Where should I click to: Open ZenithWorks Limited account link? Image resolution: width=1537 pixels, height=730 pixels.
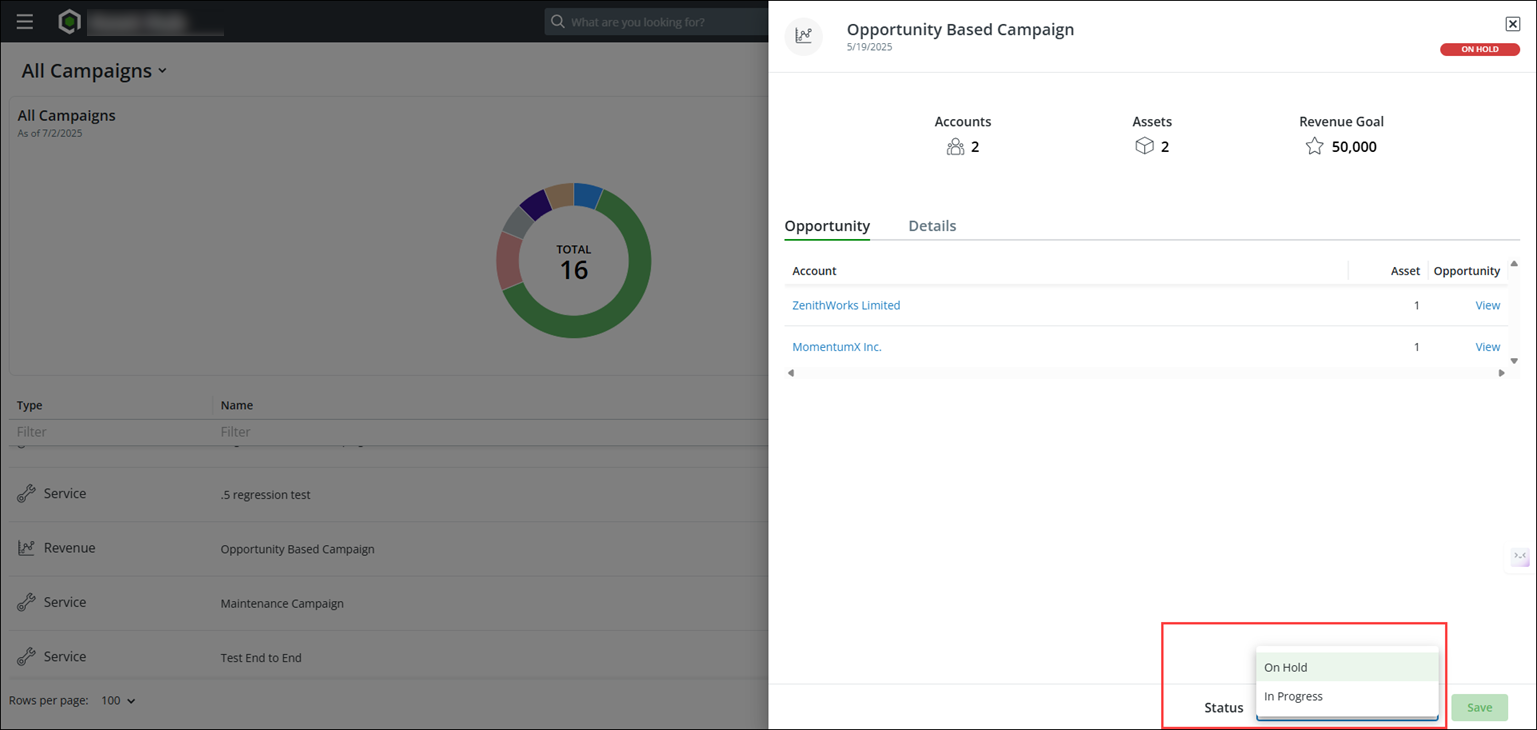(x=846, y=305)
